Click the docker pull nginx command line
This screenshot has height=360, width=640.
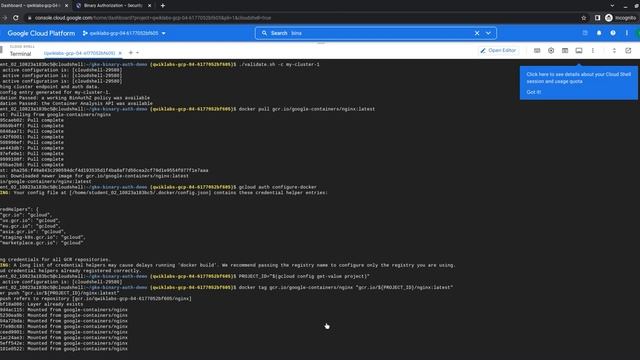click(x=307, y=109)
